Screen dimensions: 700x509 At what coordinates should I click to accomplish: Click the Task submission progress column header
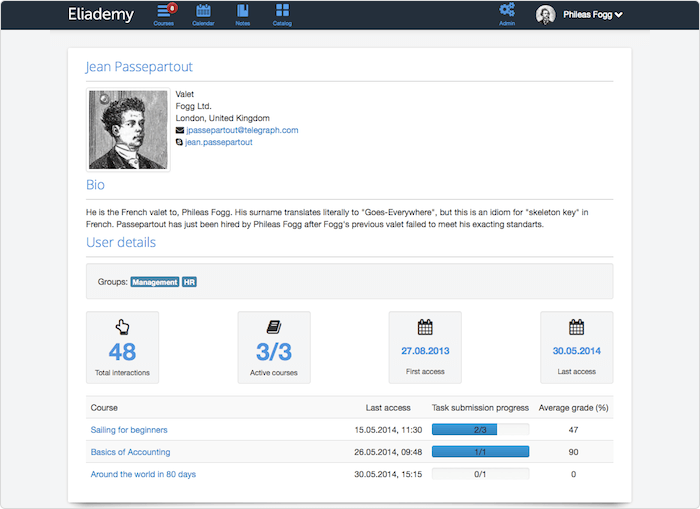click(x=480, y=408)
